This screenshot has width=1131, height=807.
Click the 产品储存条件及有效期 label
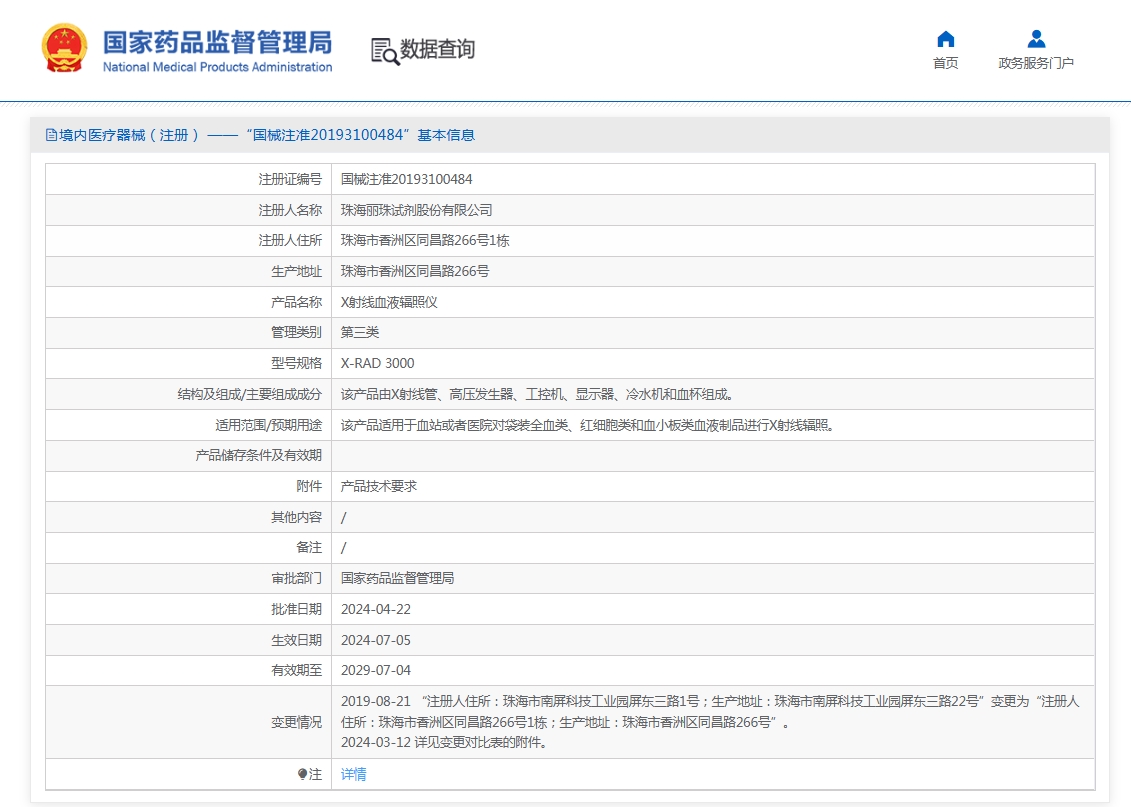(x=258, y=456)
